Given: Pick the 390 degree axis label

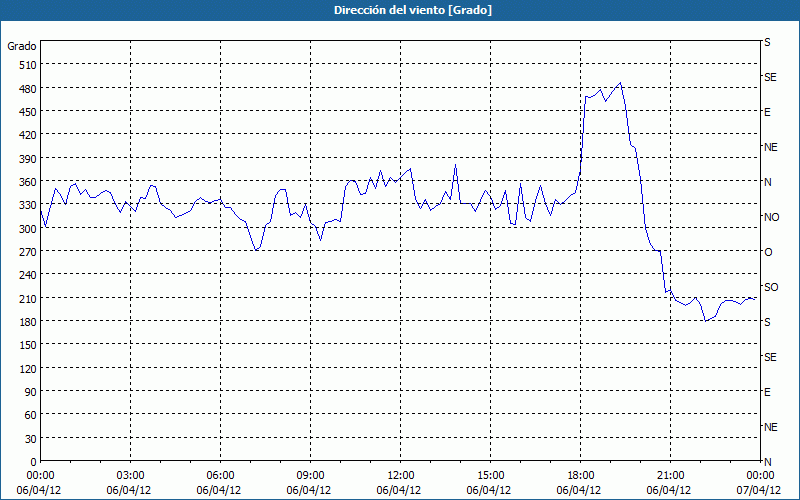Looking at the screenshot, I should pos(29,159).
